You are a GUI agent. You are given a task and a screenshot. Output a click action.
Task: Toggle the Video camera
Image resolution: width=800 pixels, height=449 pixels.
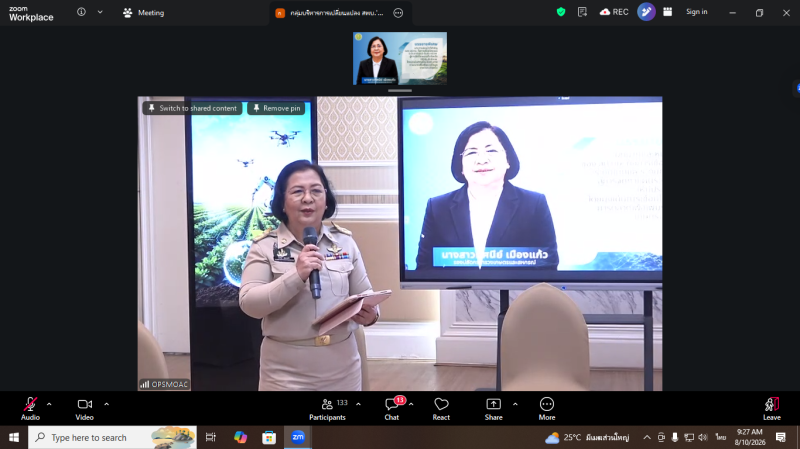click(x=85, y=409)
